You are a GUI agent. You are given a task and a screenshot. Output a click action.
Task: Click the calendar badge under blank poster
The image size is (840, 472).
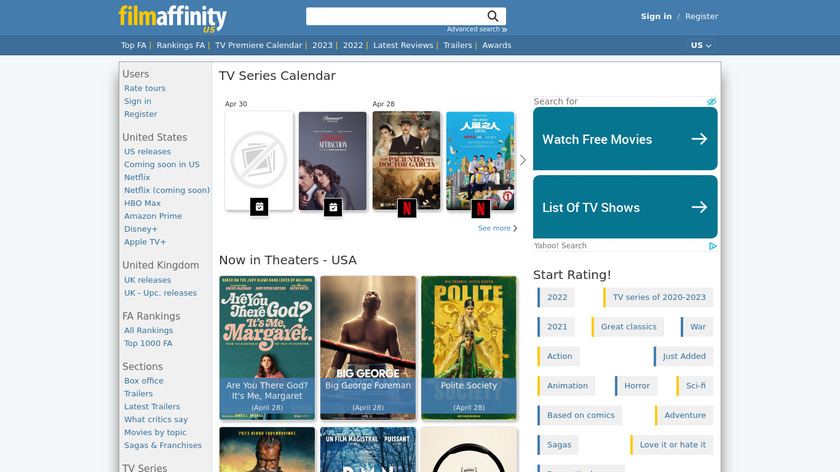point(259,207)
